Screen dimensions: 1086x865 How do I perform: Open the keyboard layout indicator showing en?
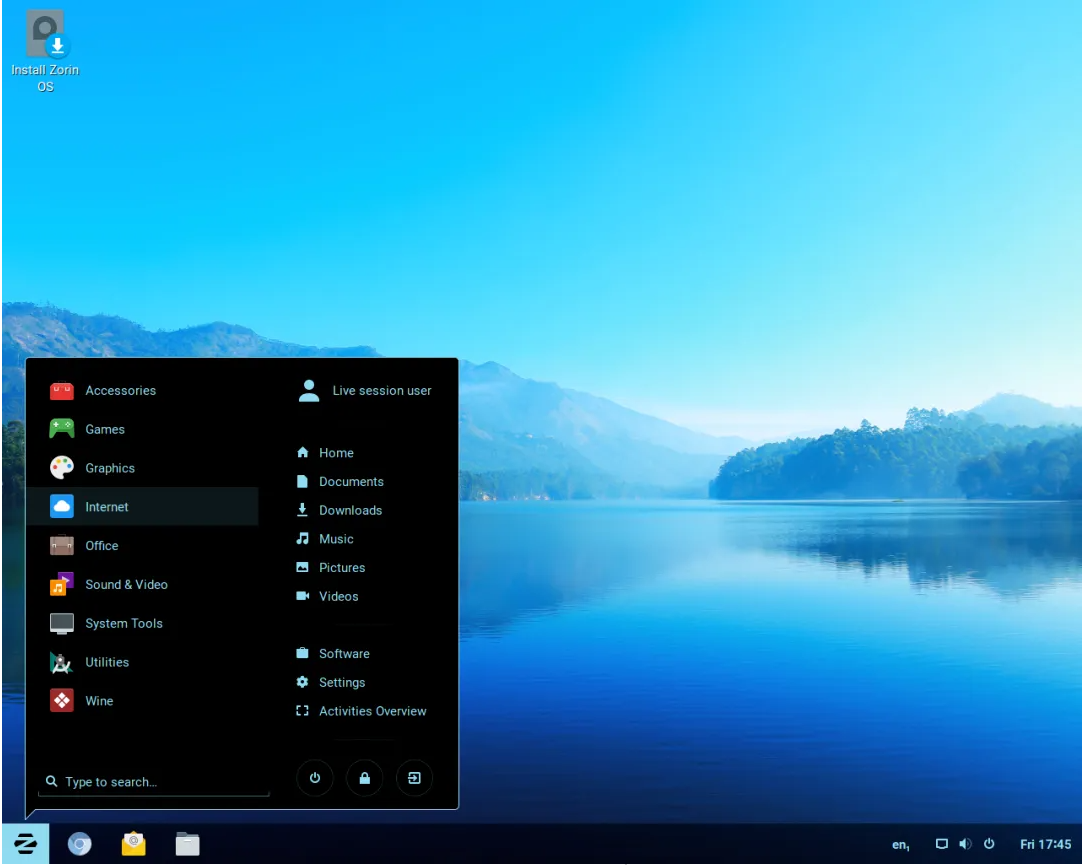pyautogui.click(x=901, y=845)
